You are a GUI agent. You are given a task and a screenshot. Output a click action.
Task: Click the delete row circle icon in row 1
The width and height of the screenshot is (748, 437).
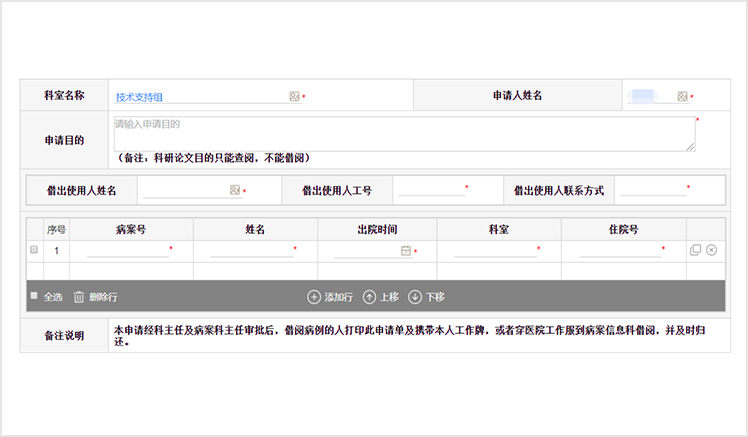pyautogui.click(x=711, y=250)
